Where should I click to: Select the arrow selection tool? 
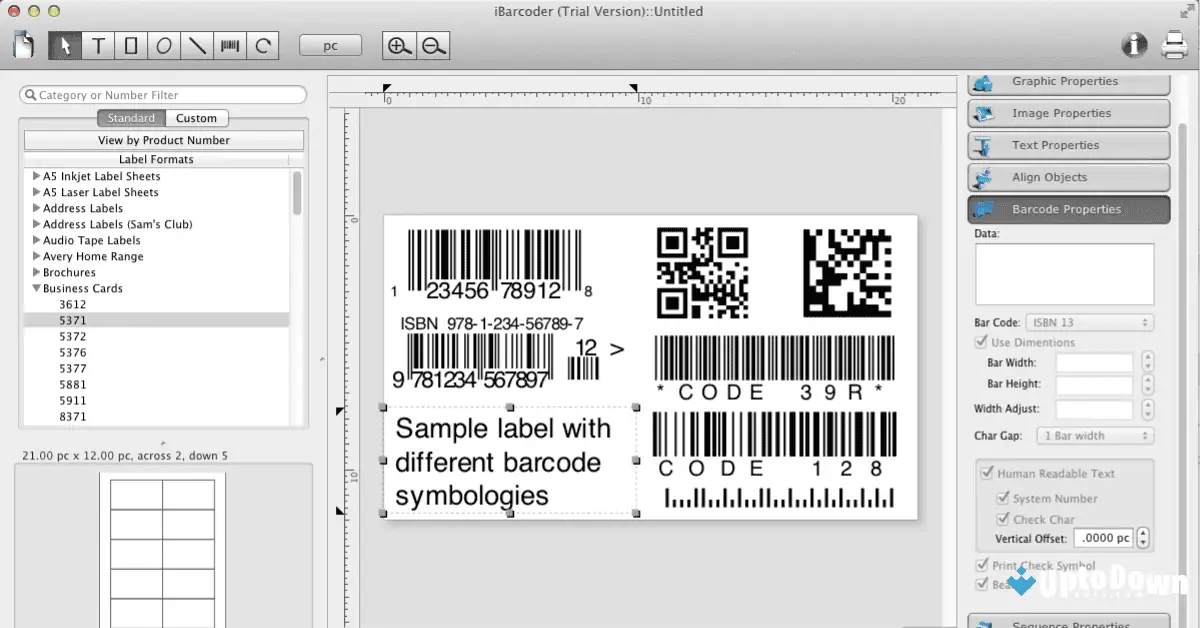[x=65, y=45]
